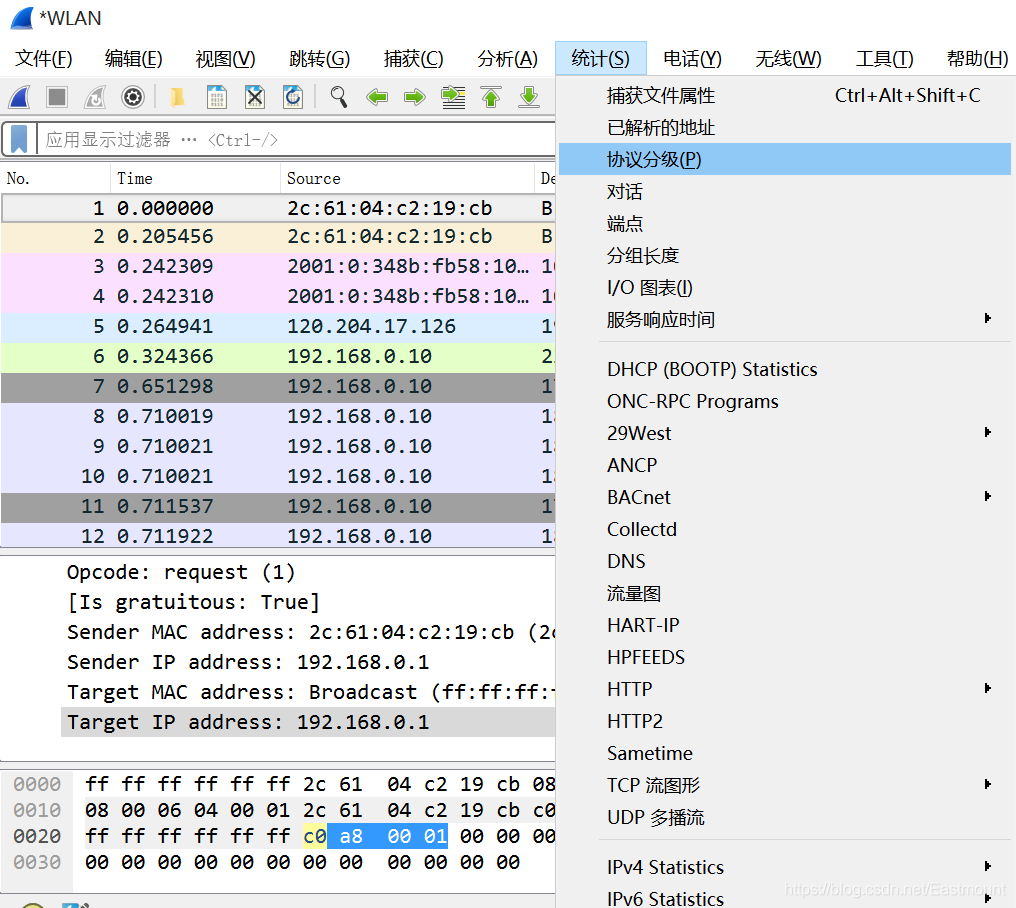The image size is (1016, 908).
Task: Expand TCP 流图形 submenu
Action: (785, 785)
